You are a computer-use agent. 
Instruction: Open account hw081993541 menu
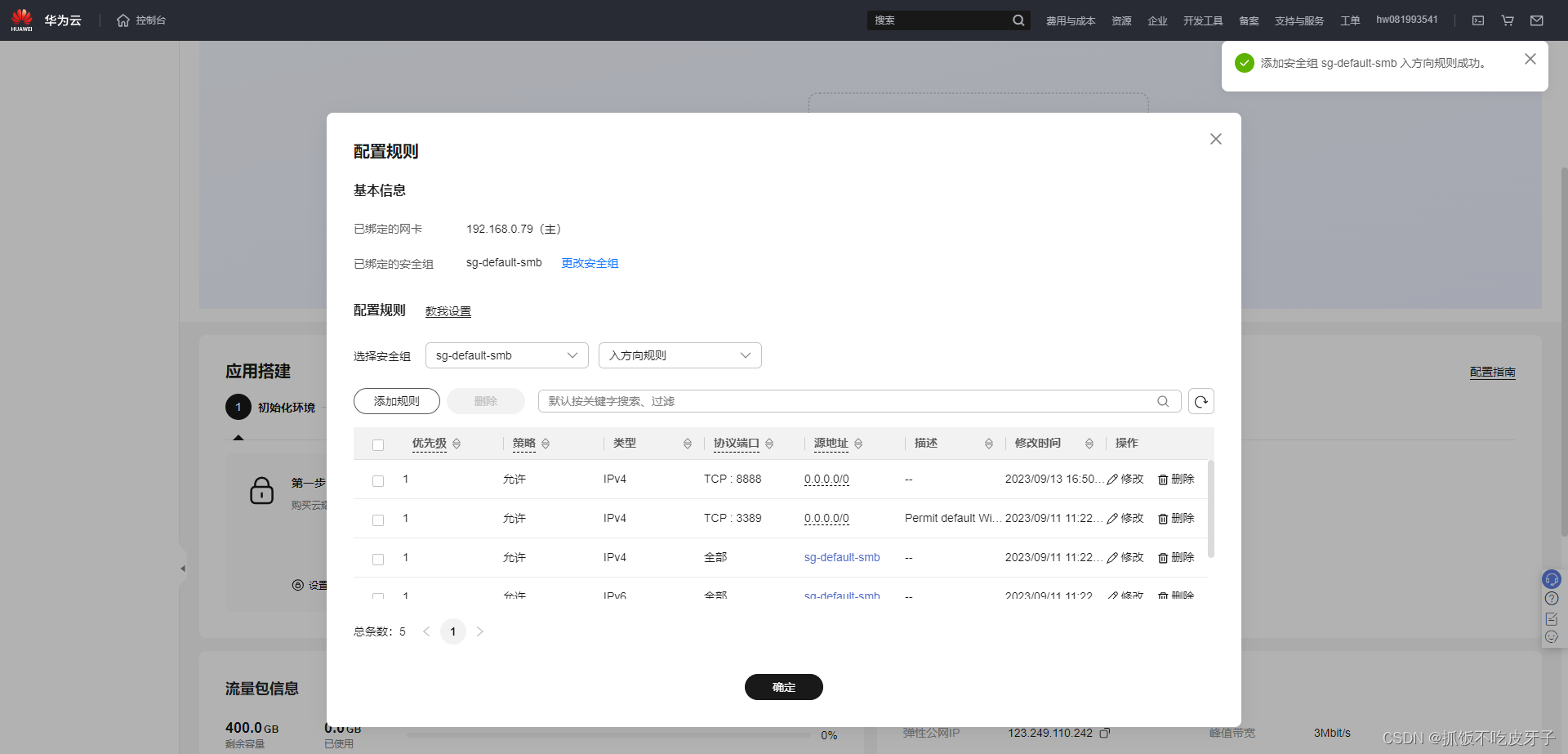[1407, 20]
